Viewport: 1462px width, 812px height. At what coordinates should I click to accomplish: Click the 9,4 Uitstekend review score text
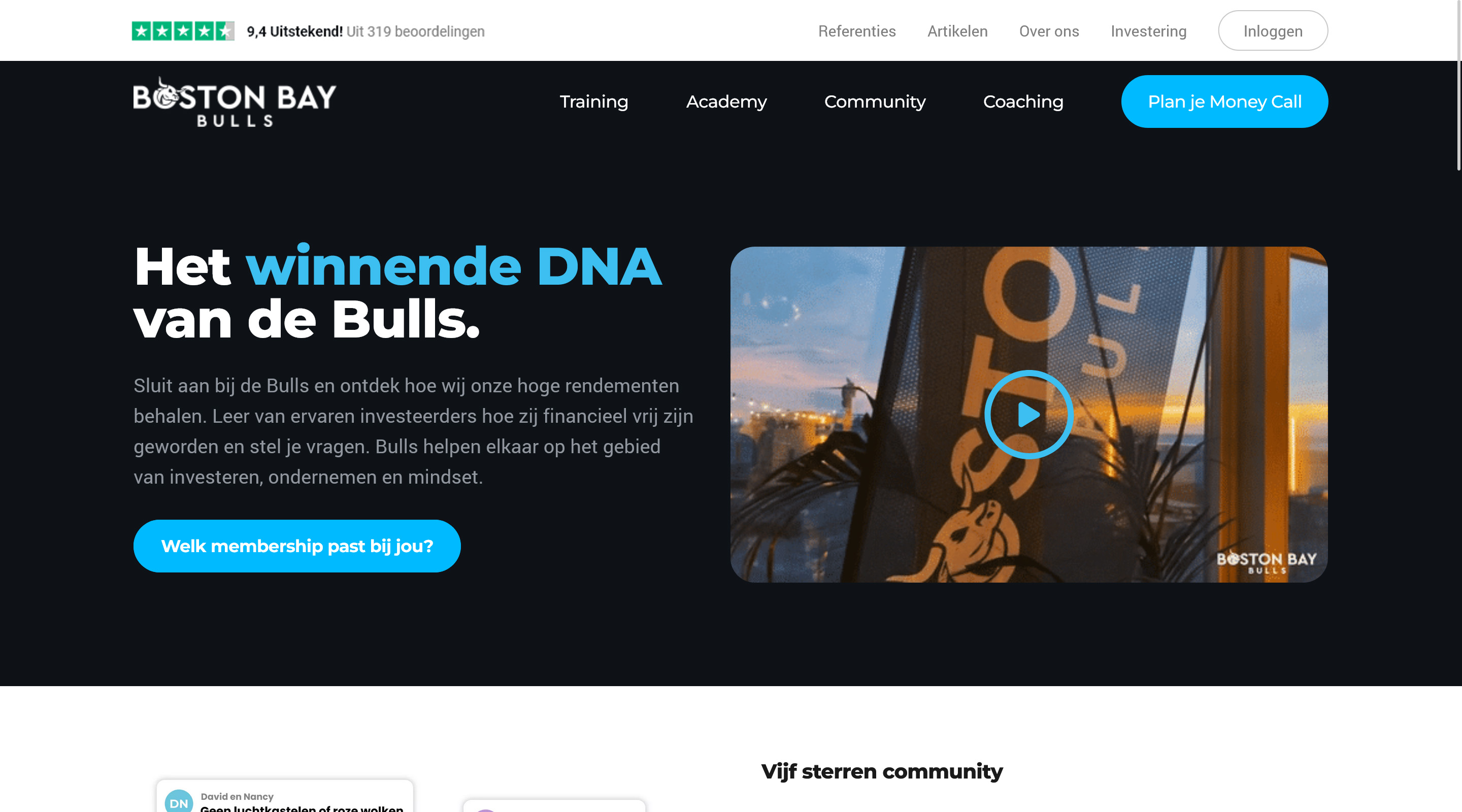(x=294, y=31)
